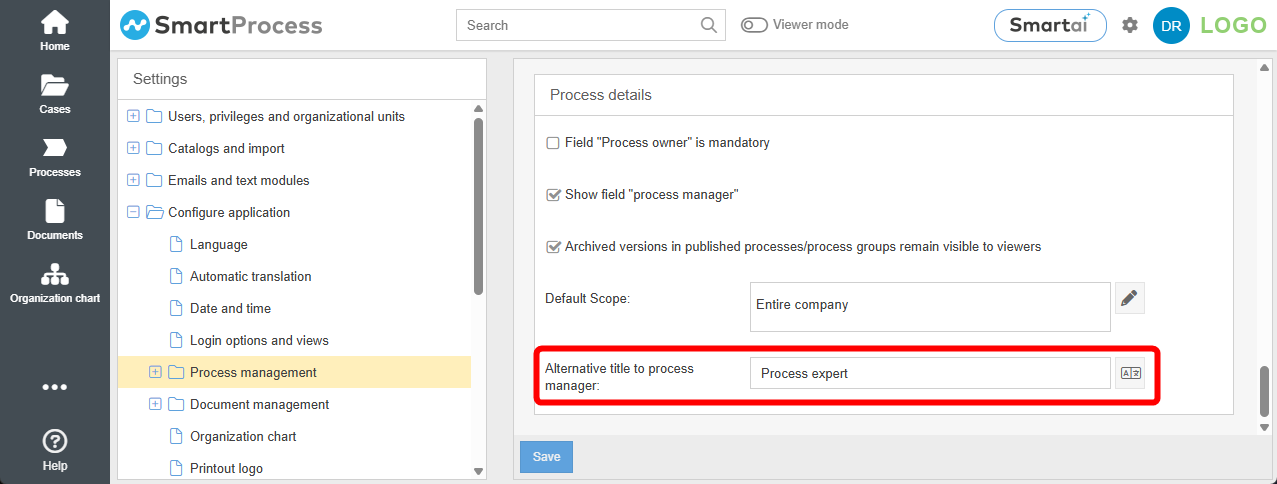Select 'Configure application' folder label

[x=229, y=212]
